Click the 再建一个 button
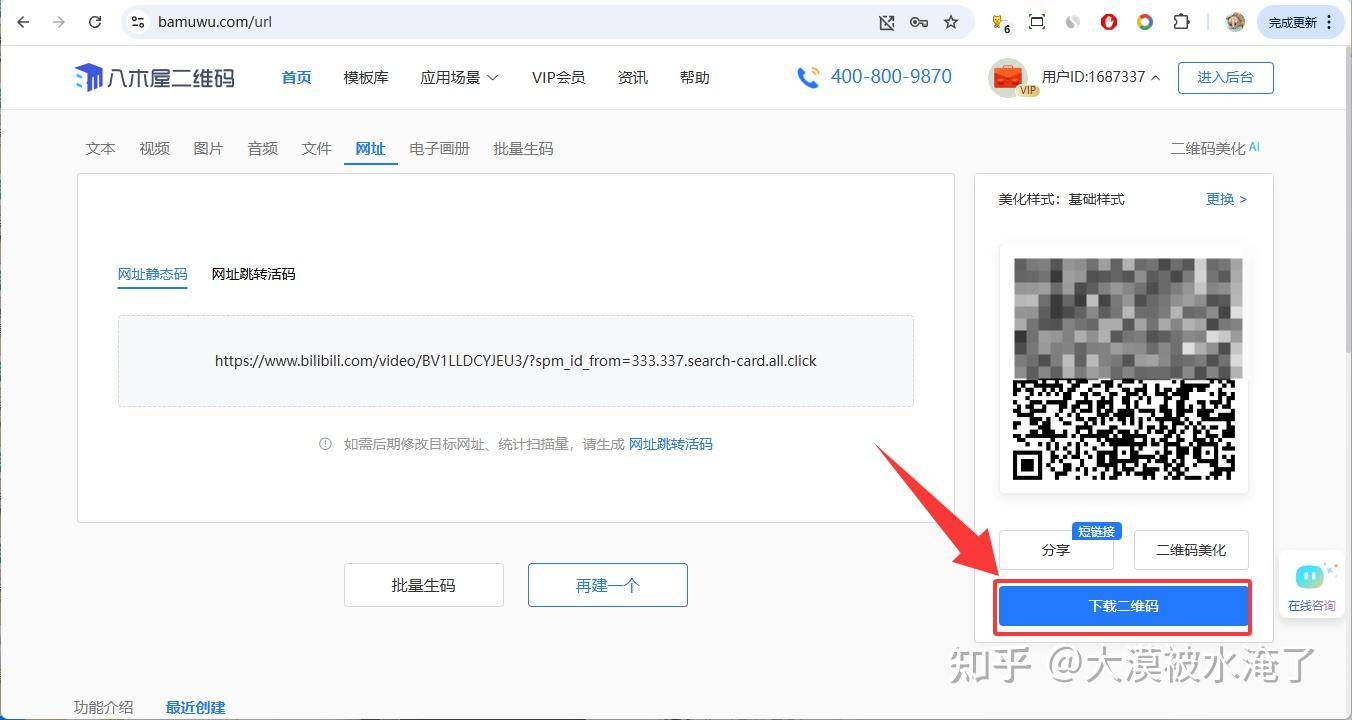 point(608,585)
